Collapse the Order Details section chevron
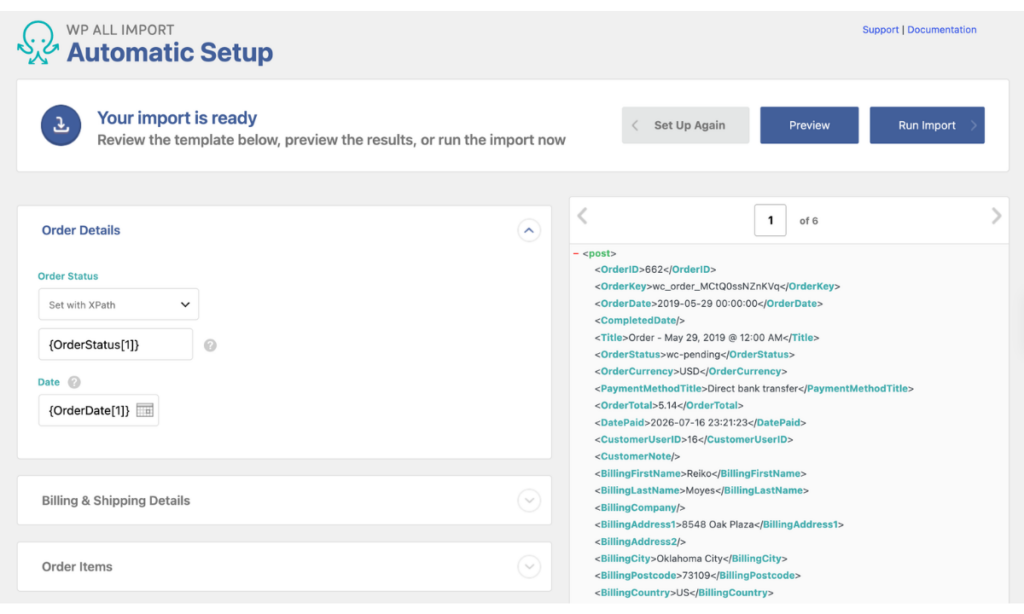This screenshot has height=614, width=1024. [529, 230]
